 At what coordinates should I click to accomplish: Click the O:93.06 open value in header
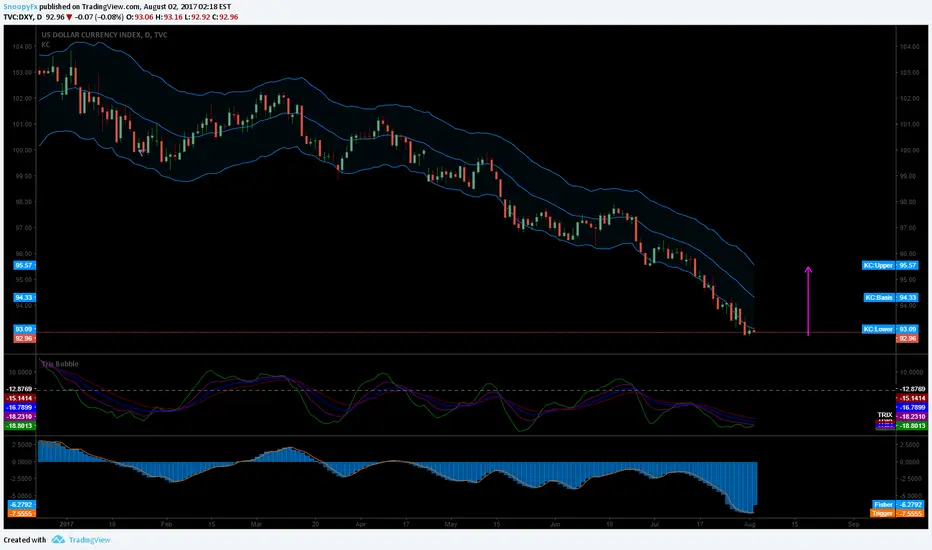coord(139,17)
